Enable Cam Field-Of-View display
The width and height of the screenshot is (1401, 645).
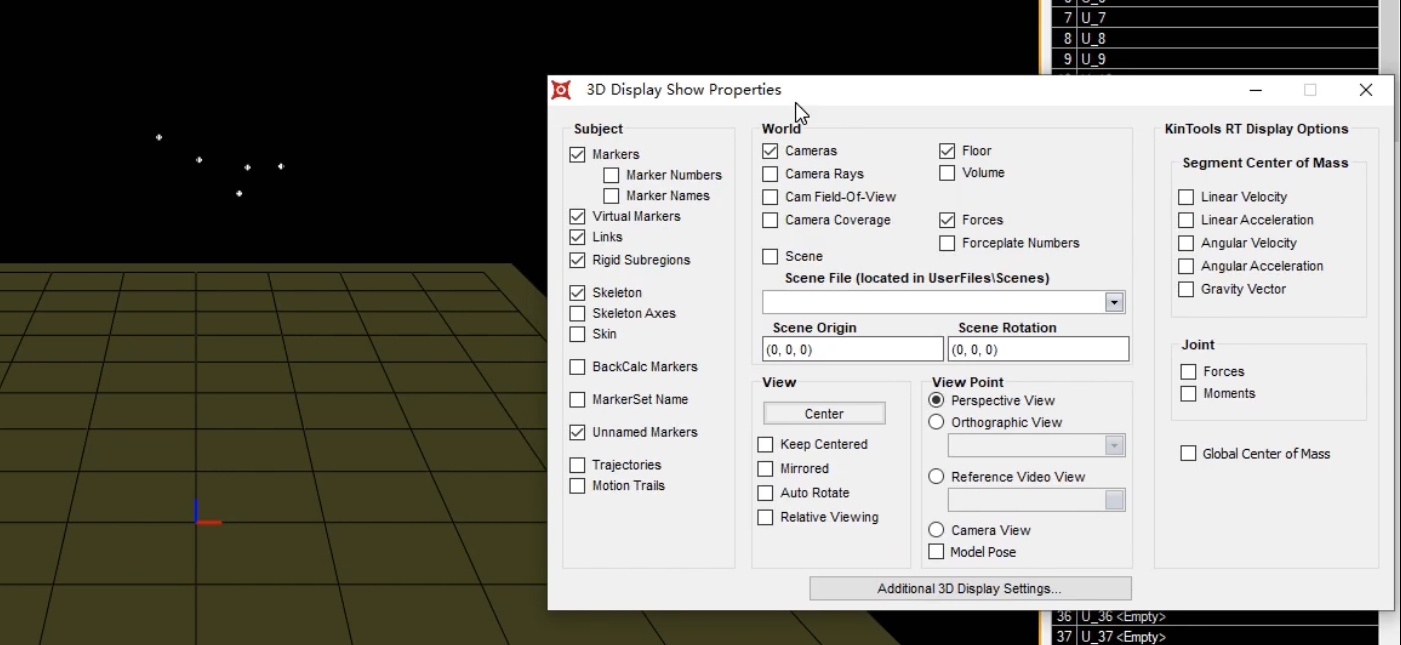(769, 196)
